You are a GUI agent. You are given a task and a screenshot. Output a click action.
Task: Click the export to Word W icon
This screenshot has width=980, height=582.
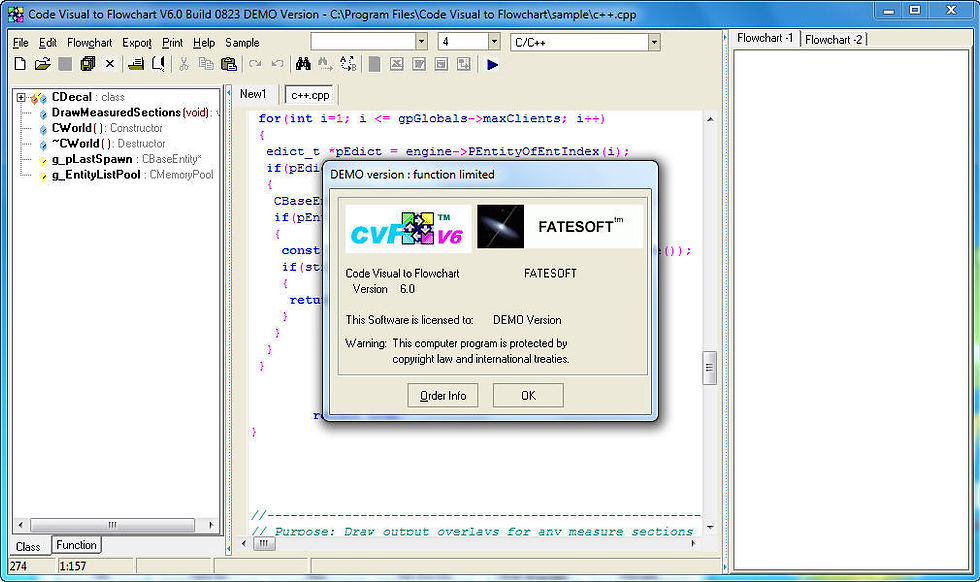(x=419, y=64)
